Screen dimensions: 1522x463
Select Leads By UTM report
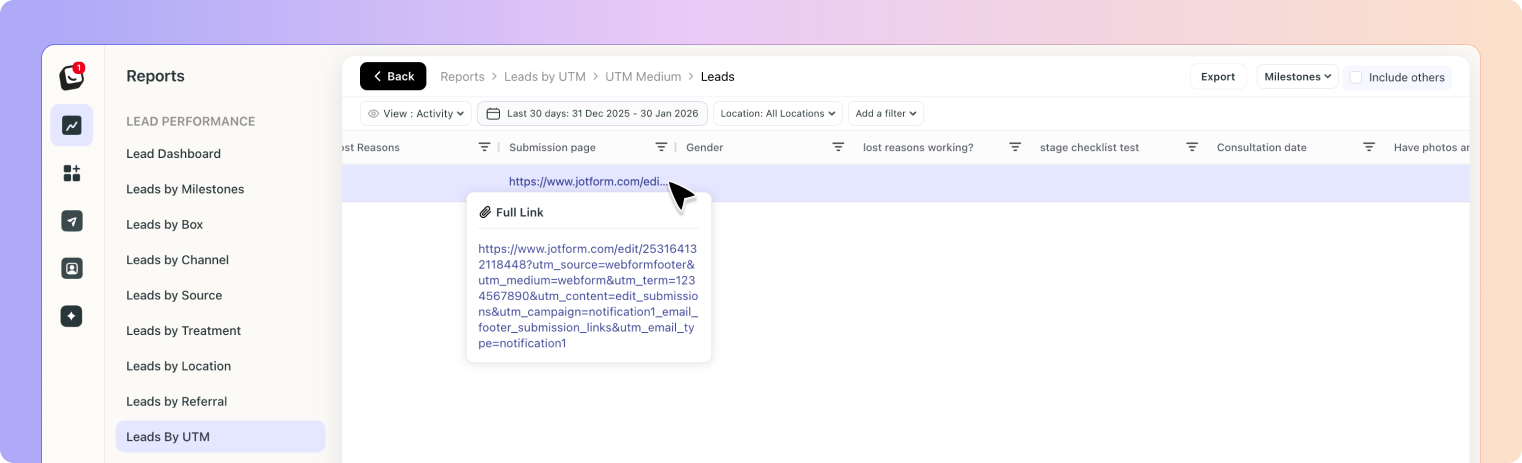220,437
